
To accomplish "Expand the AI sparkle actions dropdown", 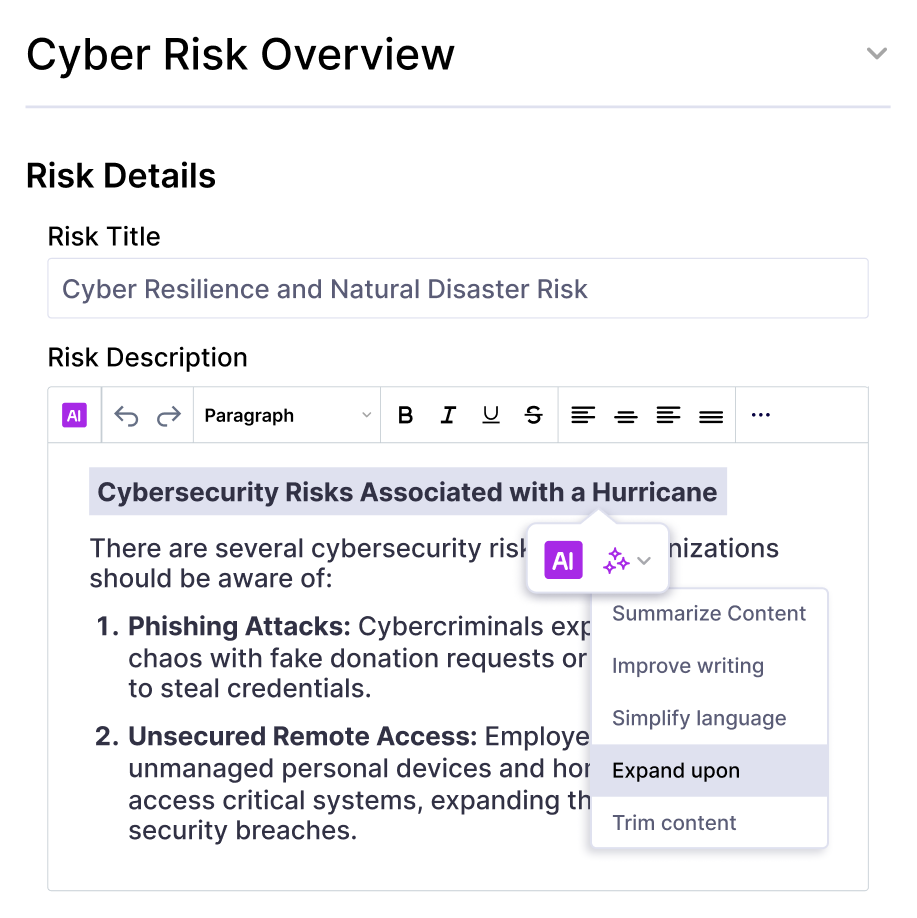I will pyautogui.click(x=627, y=561).
